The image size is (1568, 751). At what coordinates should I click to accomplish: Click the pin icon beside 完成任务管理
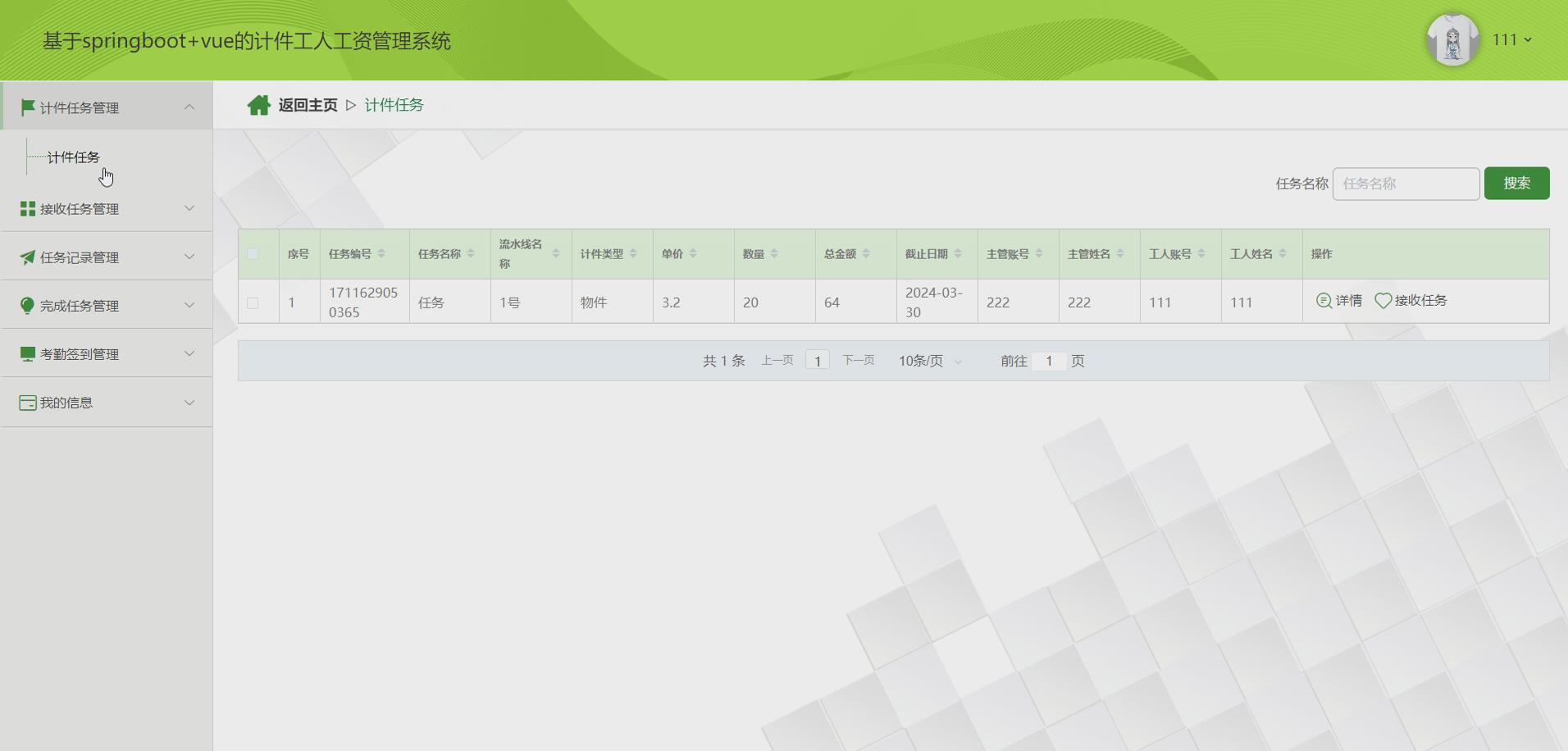[x=26, y=305]
